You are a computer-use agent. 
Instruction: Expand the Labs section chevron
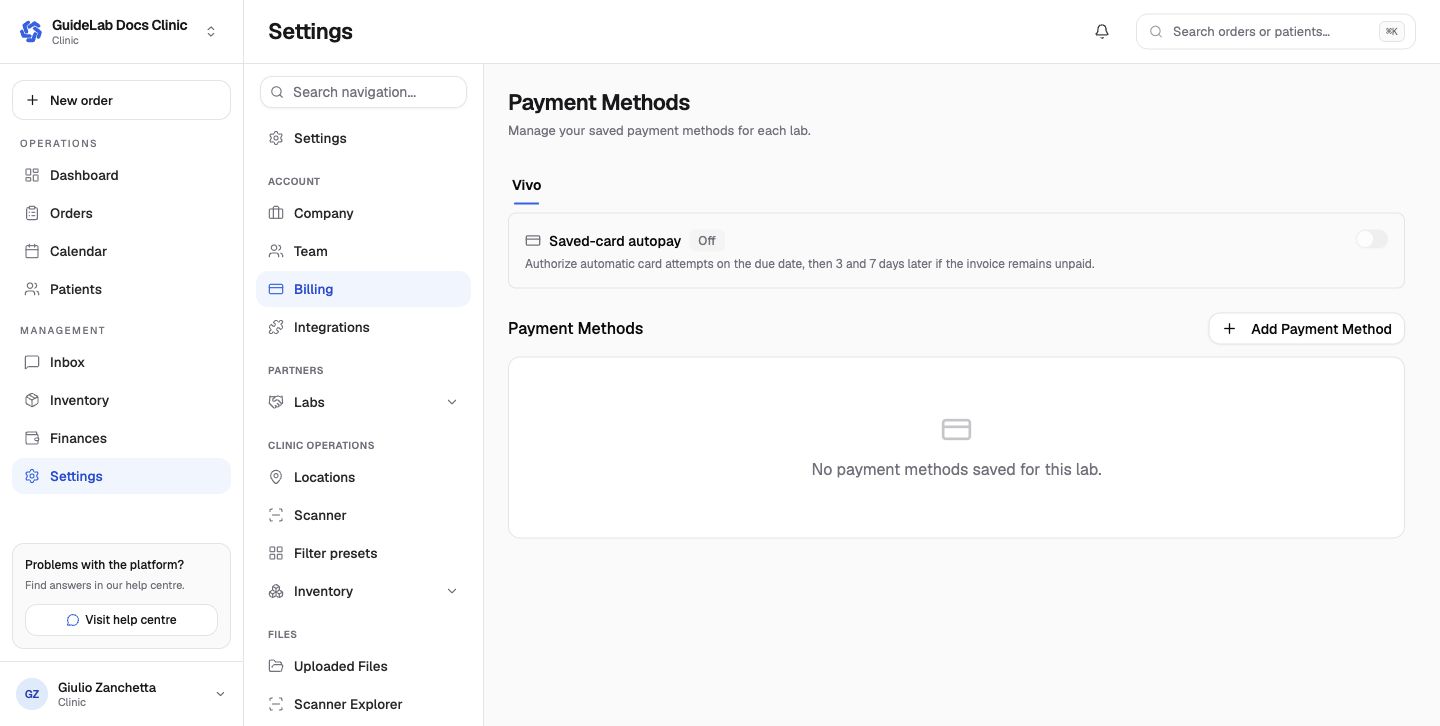[451, 402]
